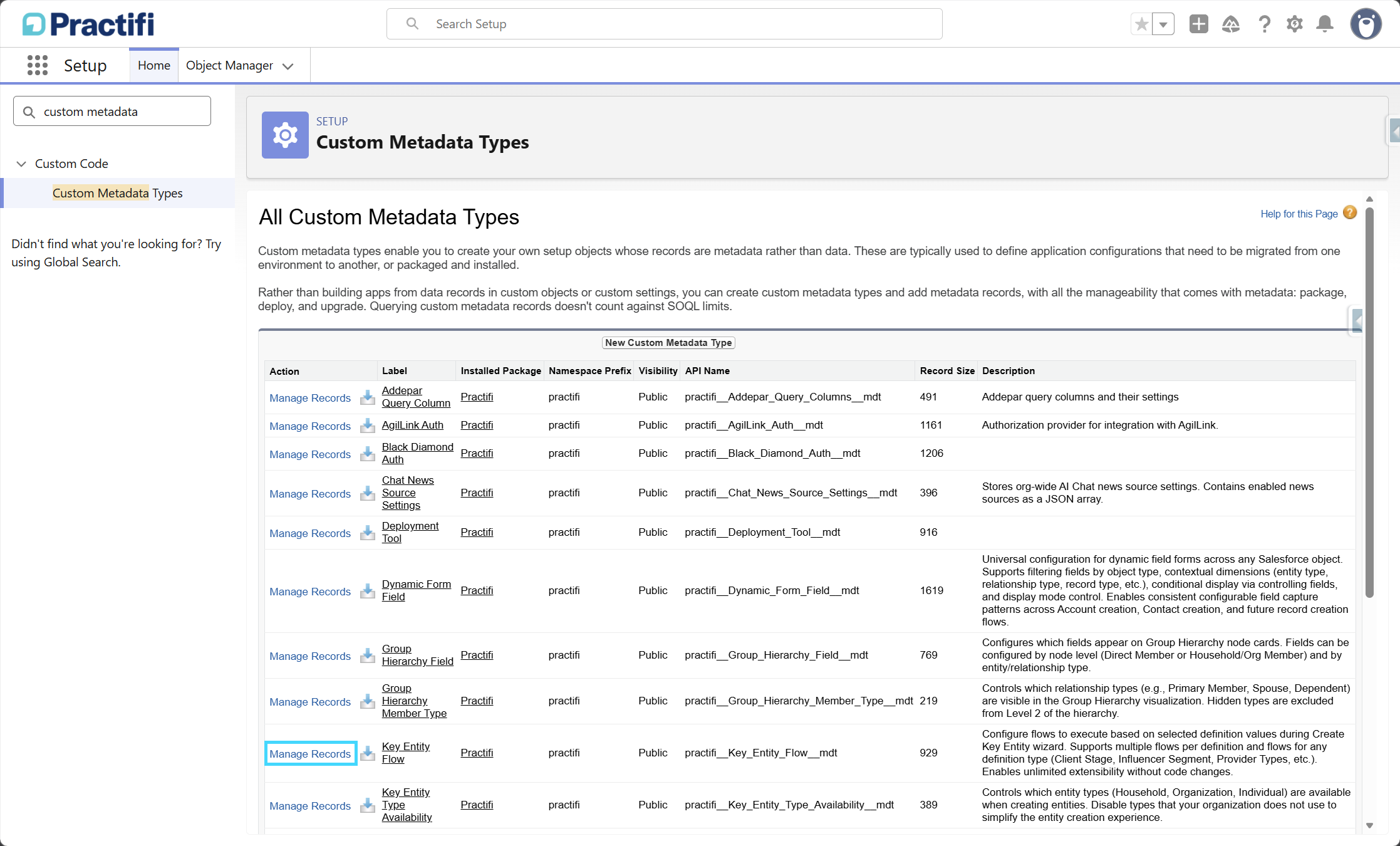The image size is (1400, 846).
Task: Open the Help question mark icon
Action: pos(1264,24)
